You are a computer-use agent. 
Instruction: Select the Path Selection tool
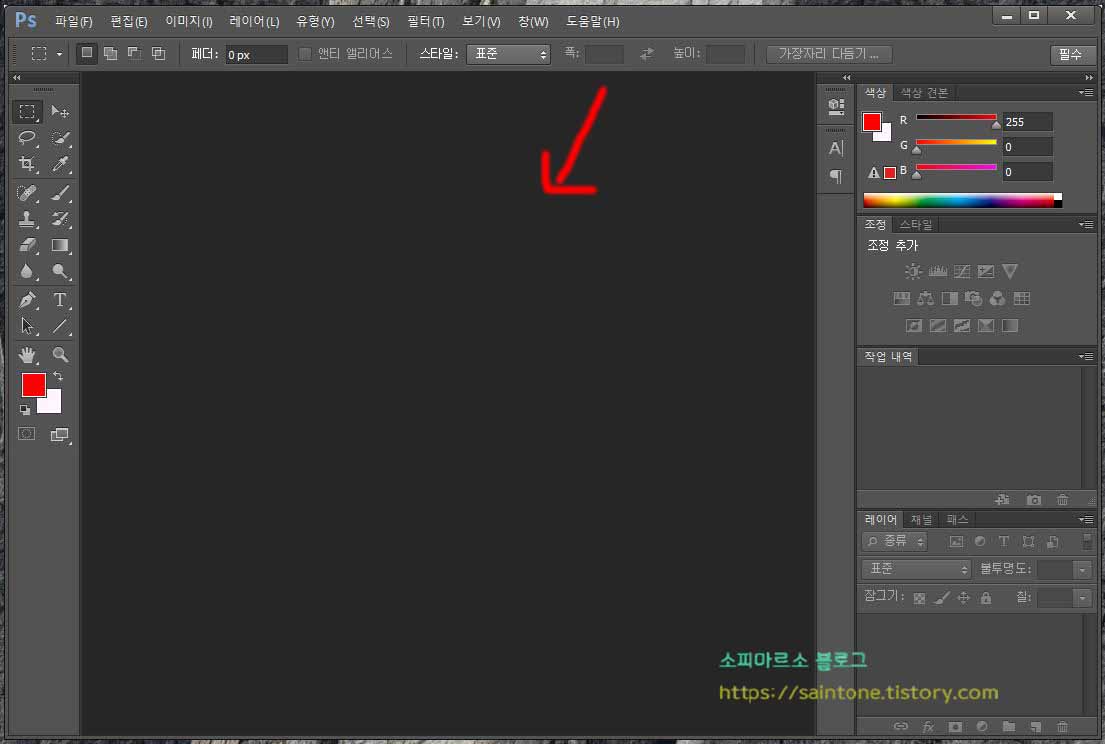[27, 326]
